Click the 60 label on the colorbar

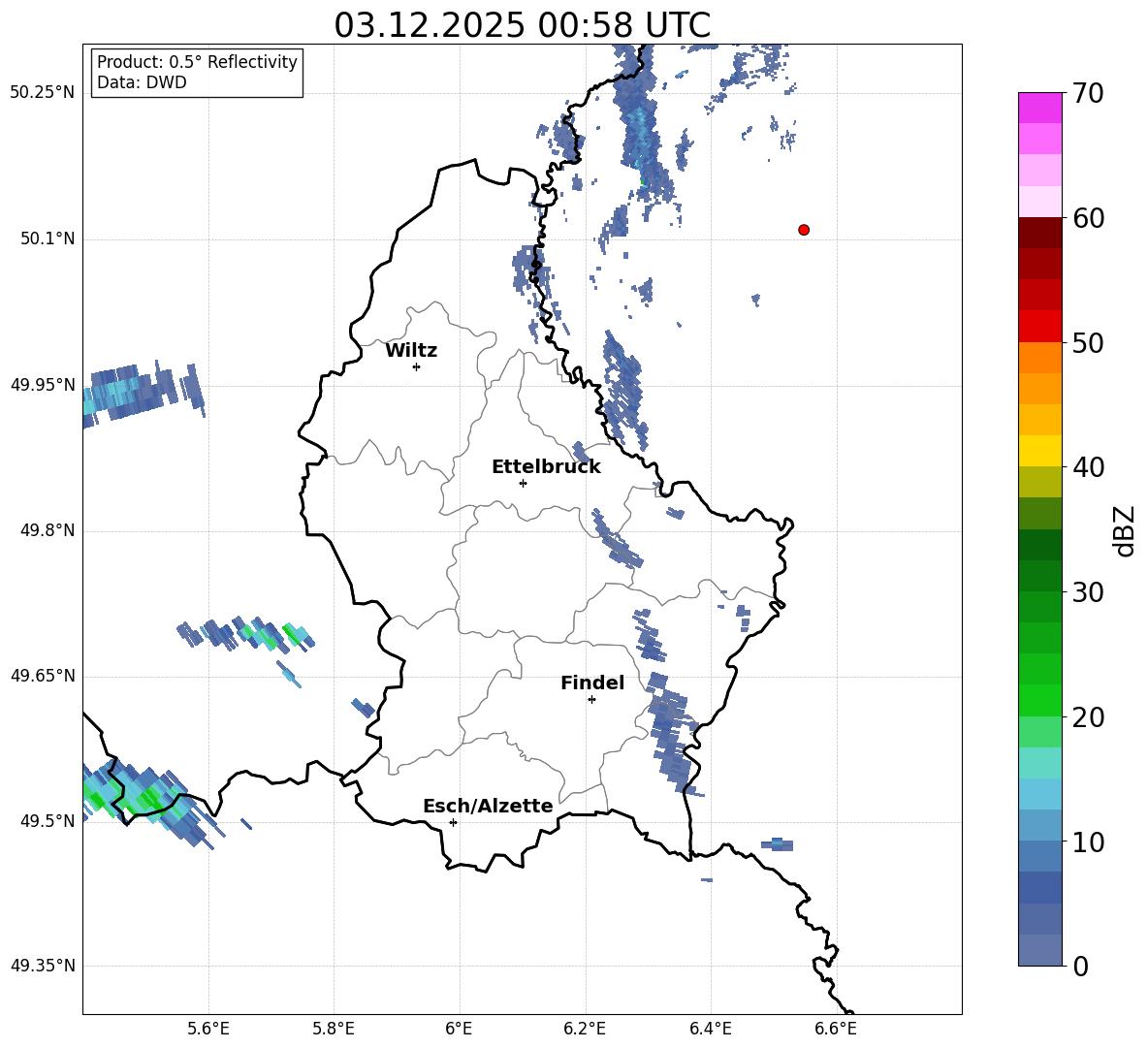pos(1088,218)
